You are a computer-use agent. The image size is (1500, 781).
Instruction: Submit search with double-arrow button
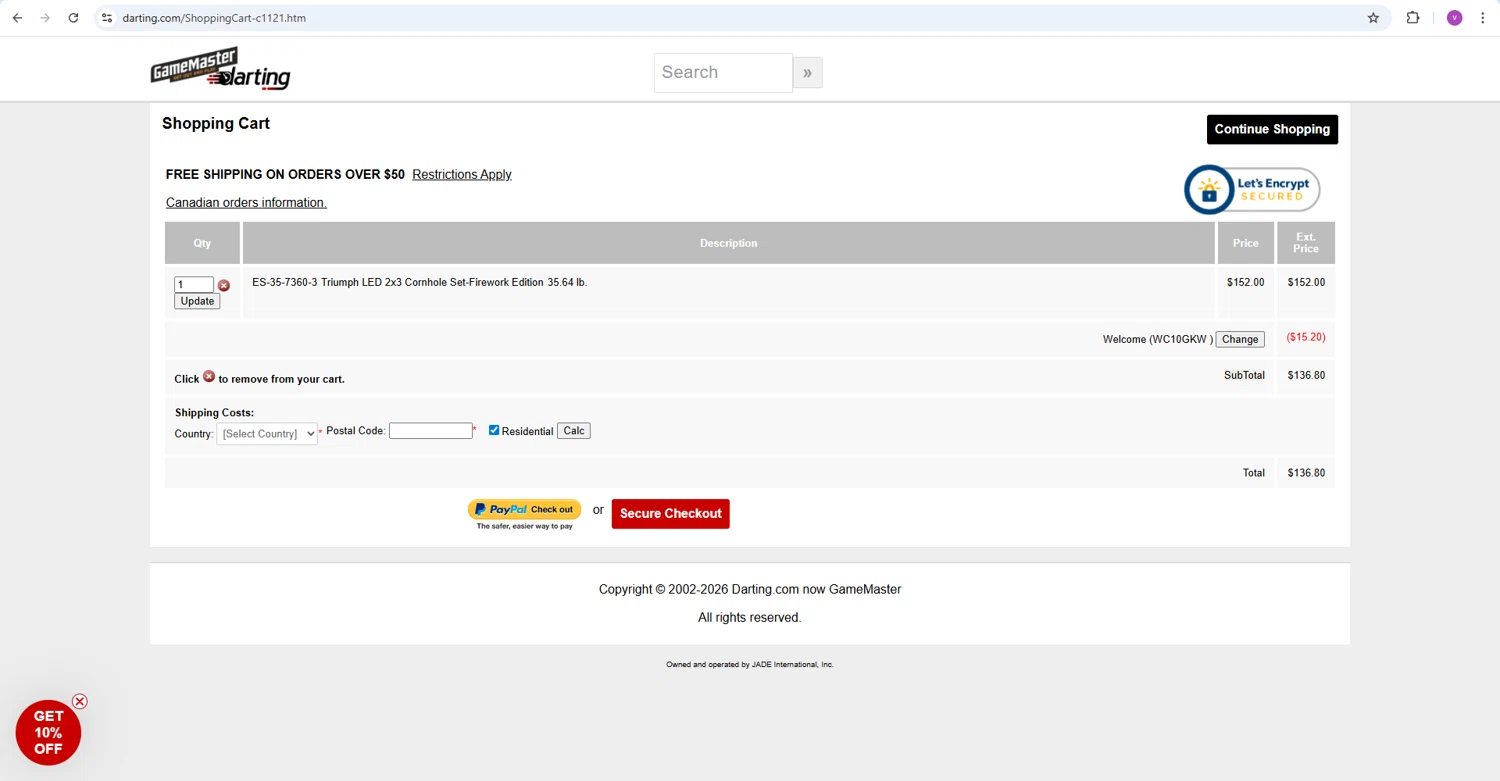click(x=807, y=72)
